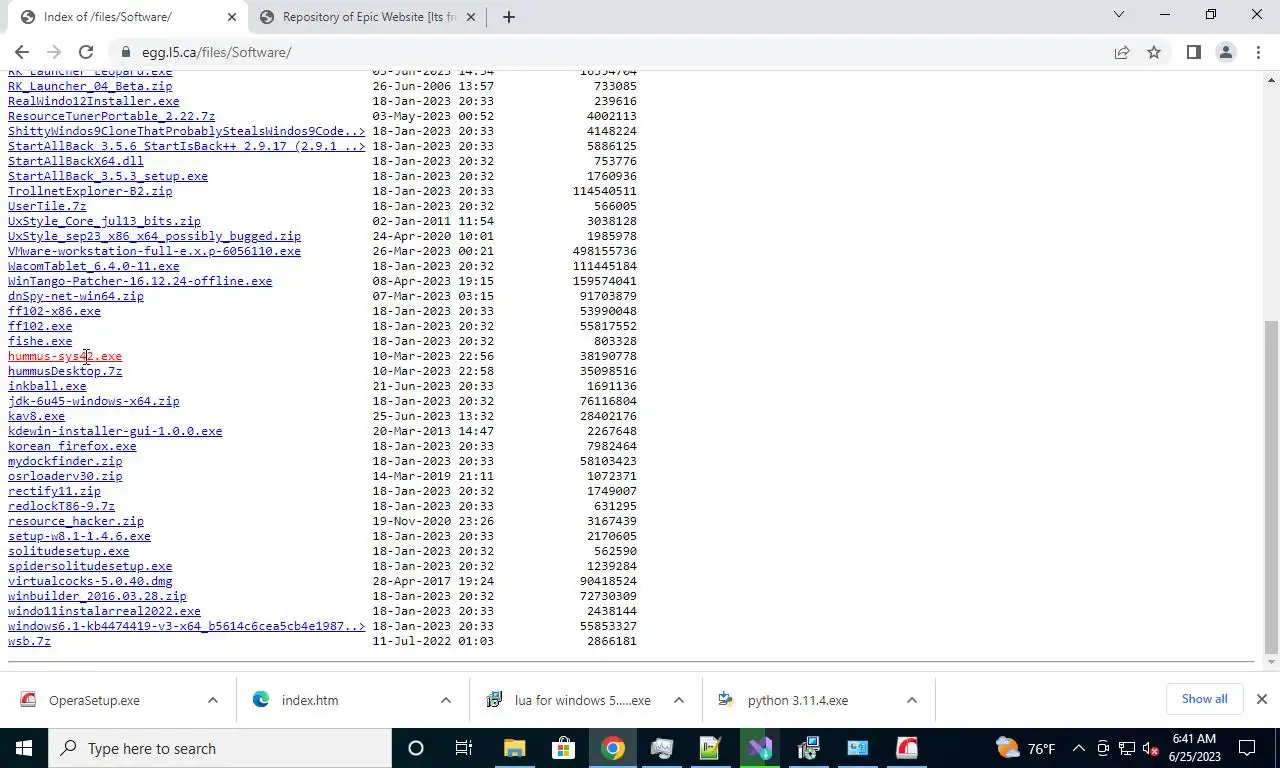Click the dnSpy-net-win64.zip link
This screenshot has height=768, width=1280.
pos(76,296)
